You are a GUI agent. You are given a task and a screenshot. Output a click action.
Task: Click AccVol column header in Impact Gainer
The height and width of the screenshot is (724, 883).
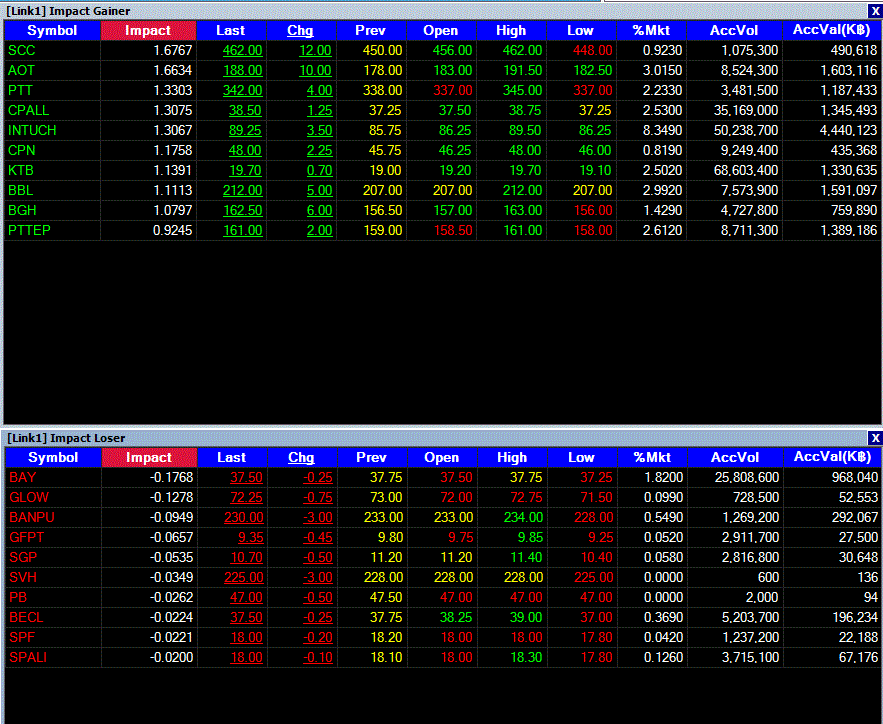pyautogui.click(x=734, y=30)
